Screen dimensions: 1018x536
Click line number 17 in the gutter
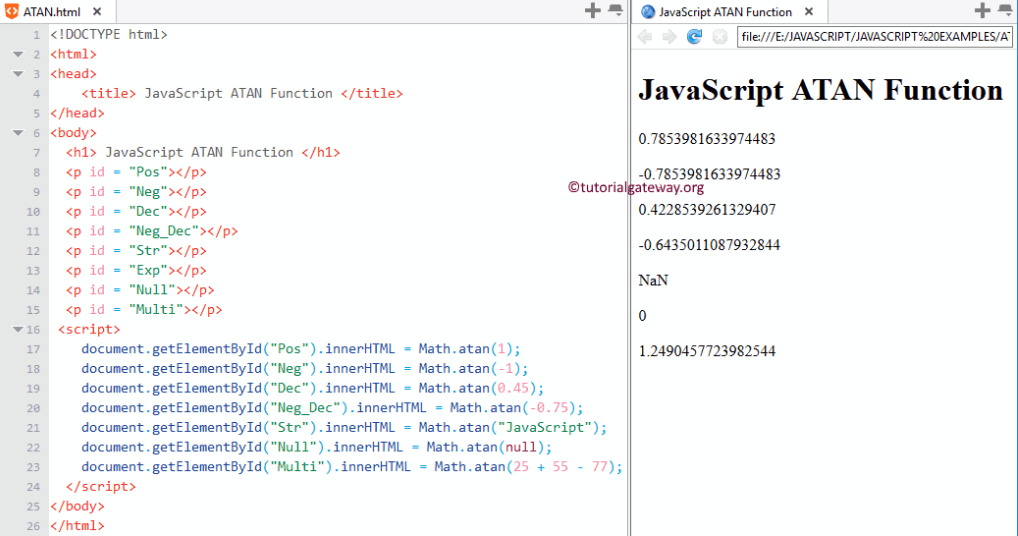pyautogui.click(x=33, y=349)
